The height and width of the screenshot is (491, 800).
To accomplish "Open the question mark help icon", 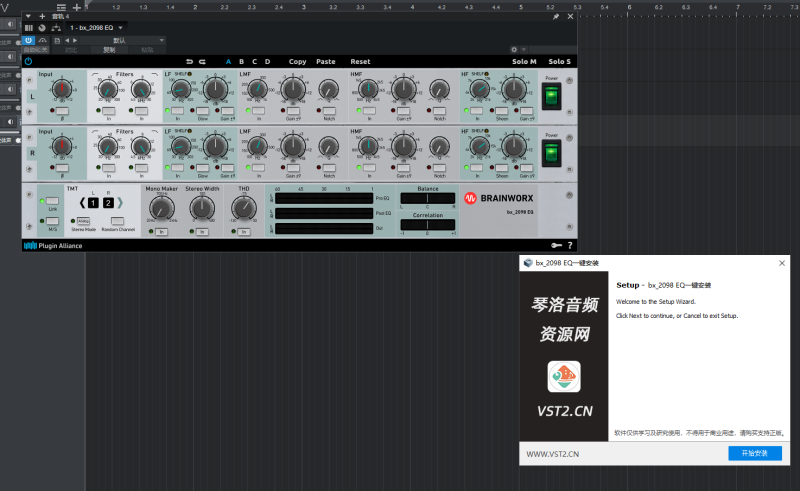I will pos(570,245).
